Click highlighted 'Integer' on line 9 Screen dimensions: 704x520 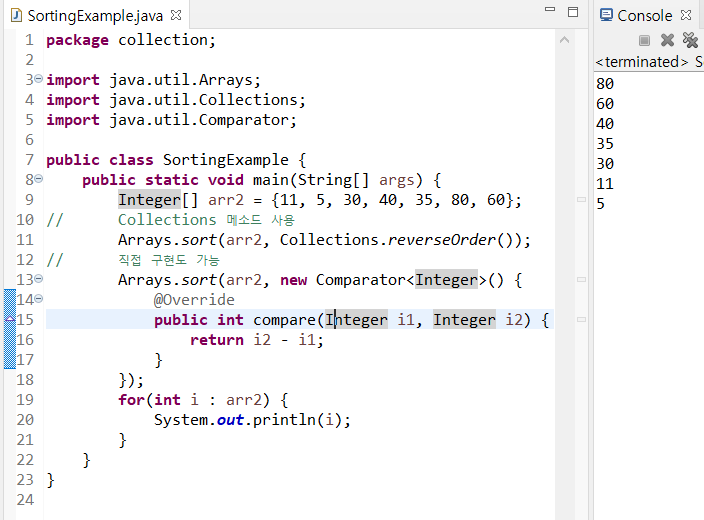[150, 200]
